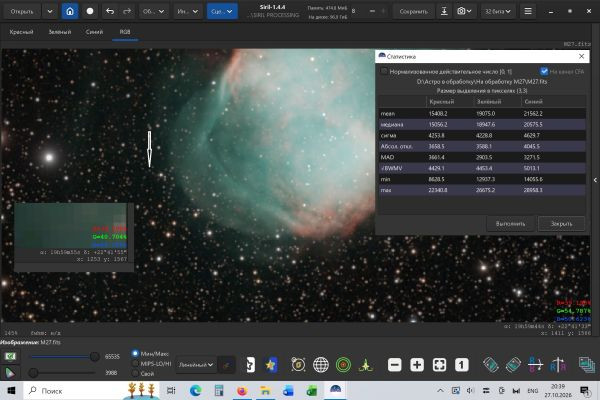Expand the arrow next to Открыть
The height and width of the screenshot is (400, 600).
click(x=50, y=11)
